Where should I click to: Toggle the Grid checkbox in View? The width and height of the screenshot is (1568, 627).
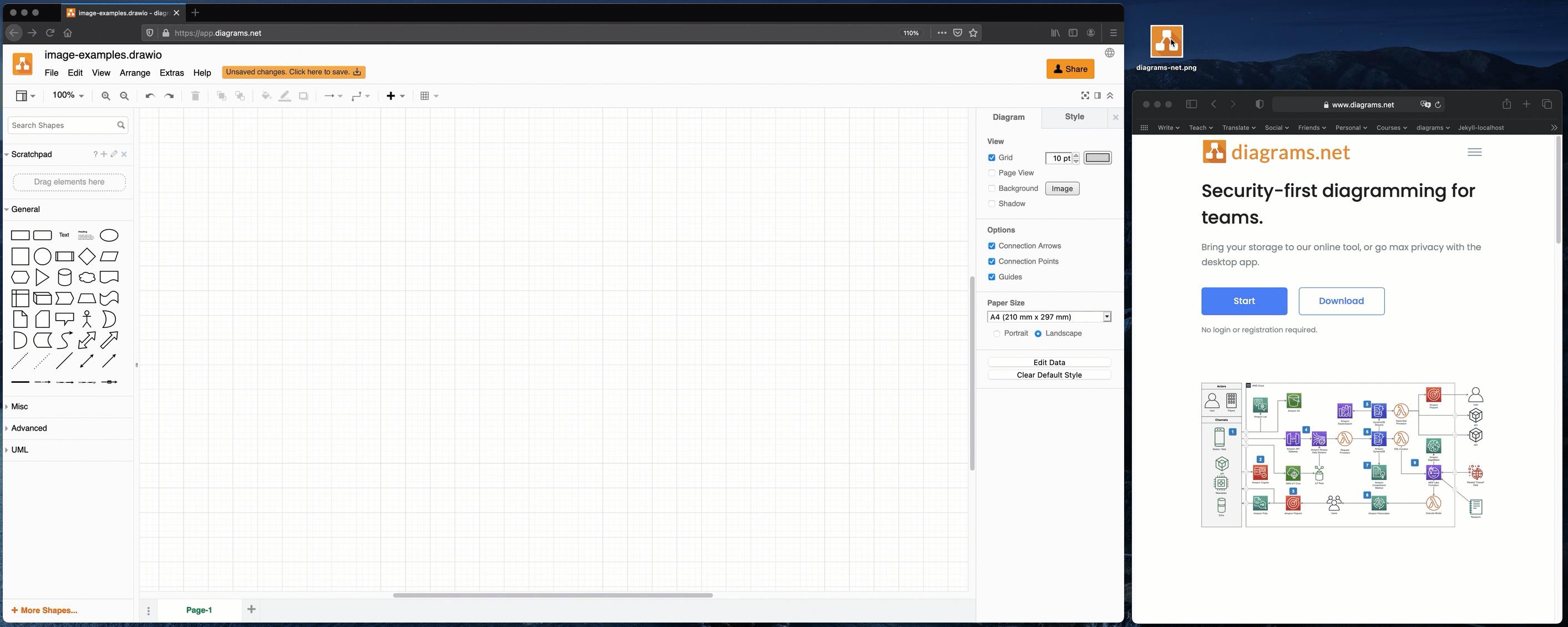(x=992, y=157)
